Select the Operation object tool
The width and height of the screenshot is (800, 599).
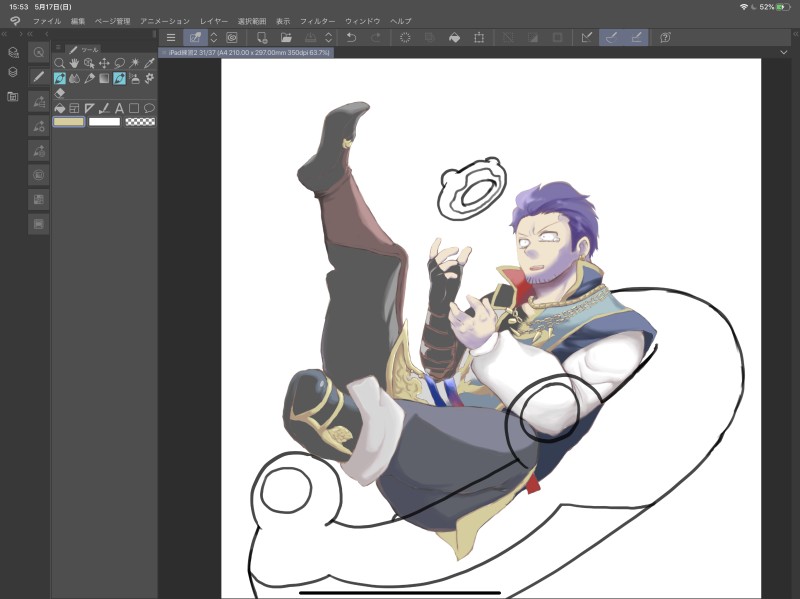point(89,63)
